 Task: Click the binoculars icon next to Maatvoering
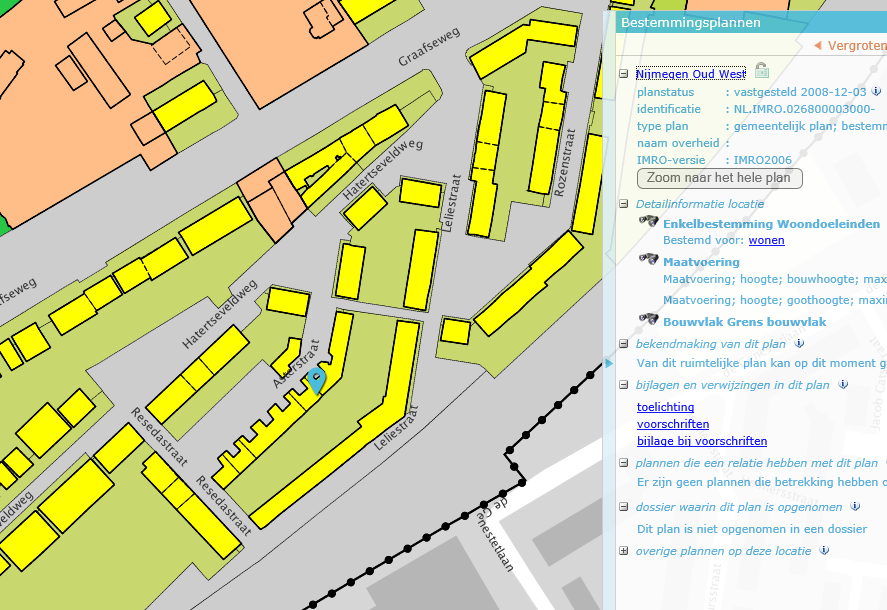coord(648,259)
